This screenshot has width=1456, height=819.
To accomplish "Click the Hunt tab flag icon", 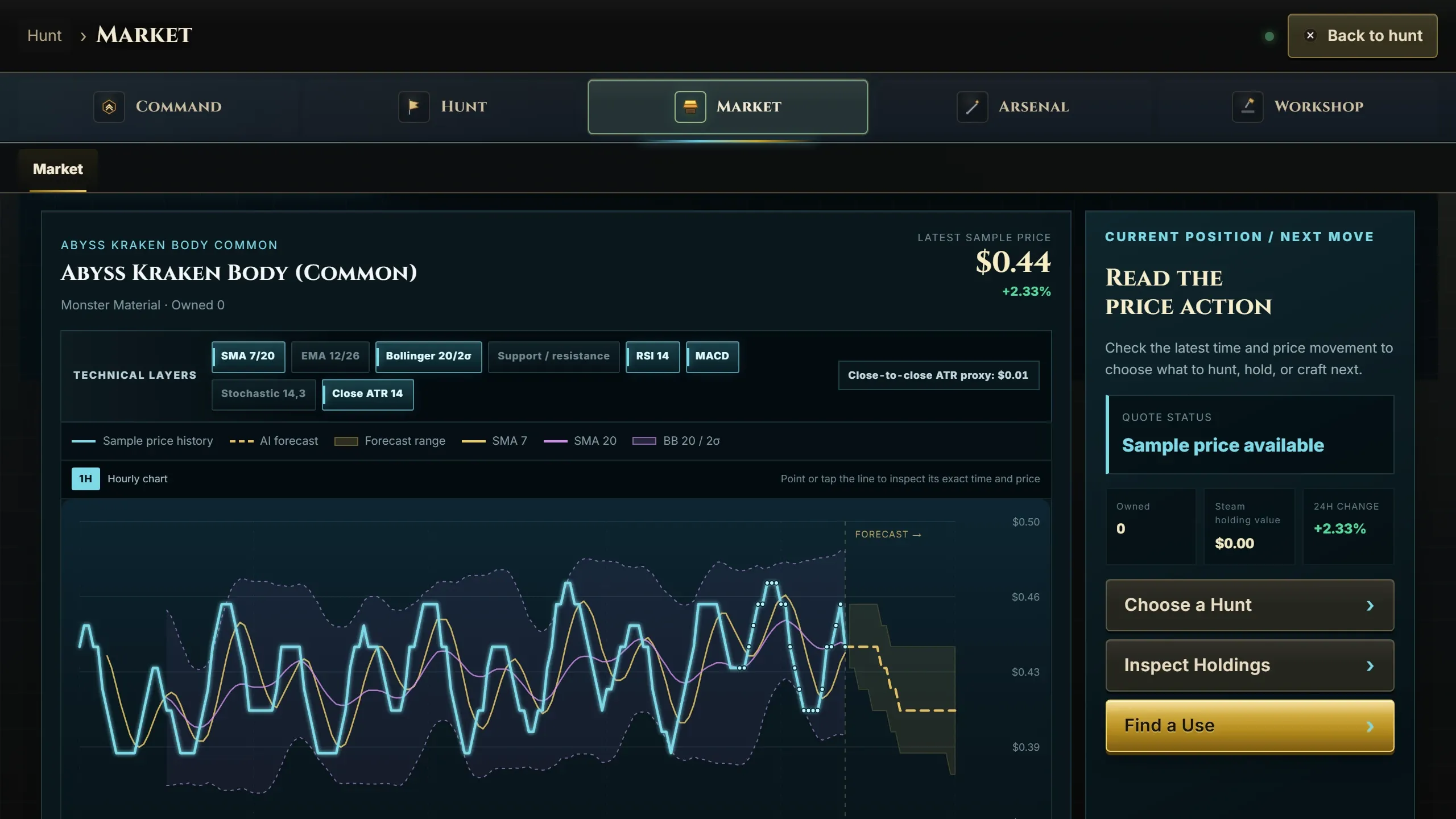I will click(413, 106).
